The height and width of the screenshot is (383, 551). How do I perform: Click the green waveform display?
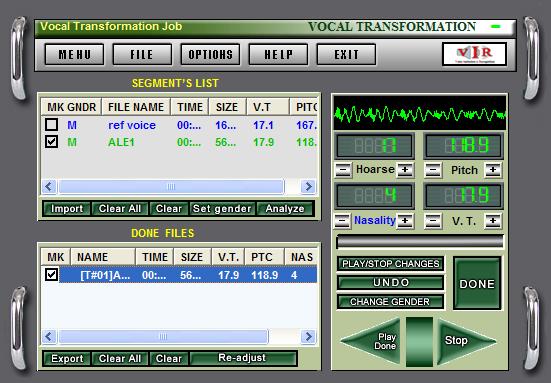420,113
